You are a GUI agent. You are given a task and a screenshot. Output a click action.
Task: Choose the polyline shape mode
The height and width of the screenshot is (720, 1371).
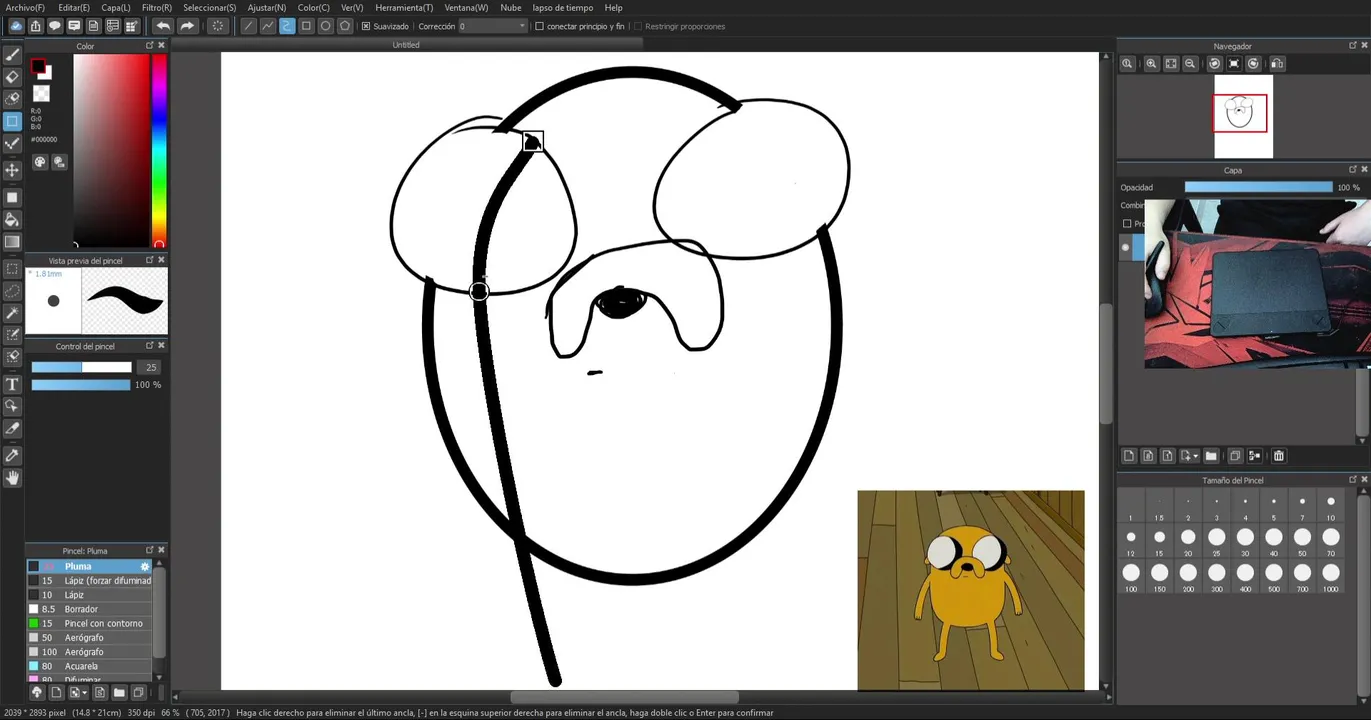(268, 26)
